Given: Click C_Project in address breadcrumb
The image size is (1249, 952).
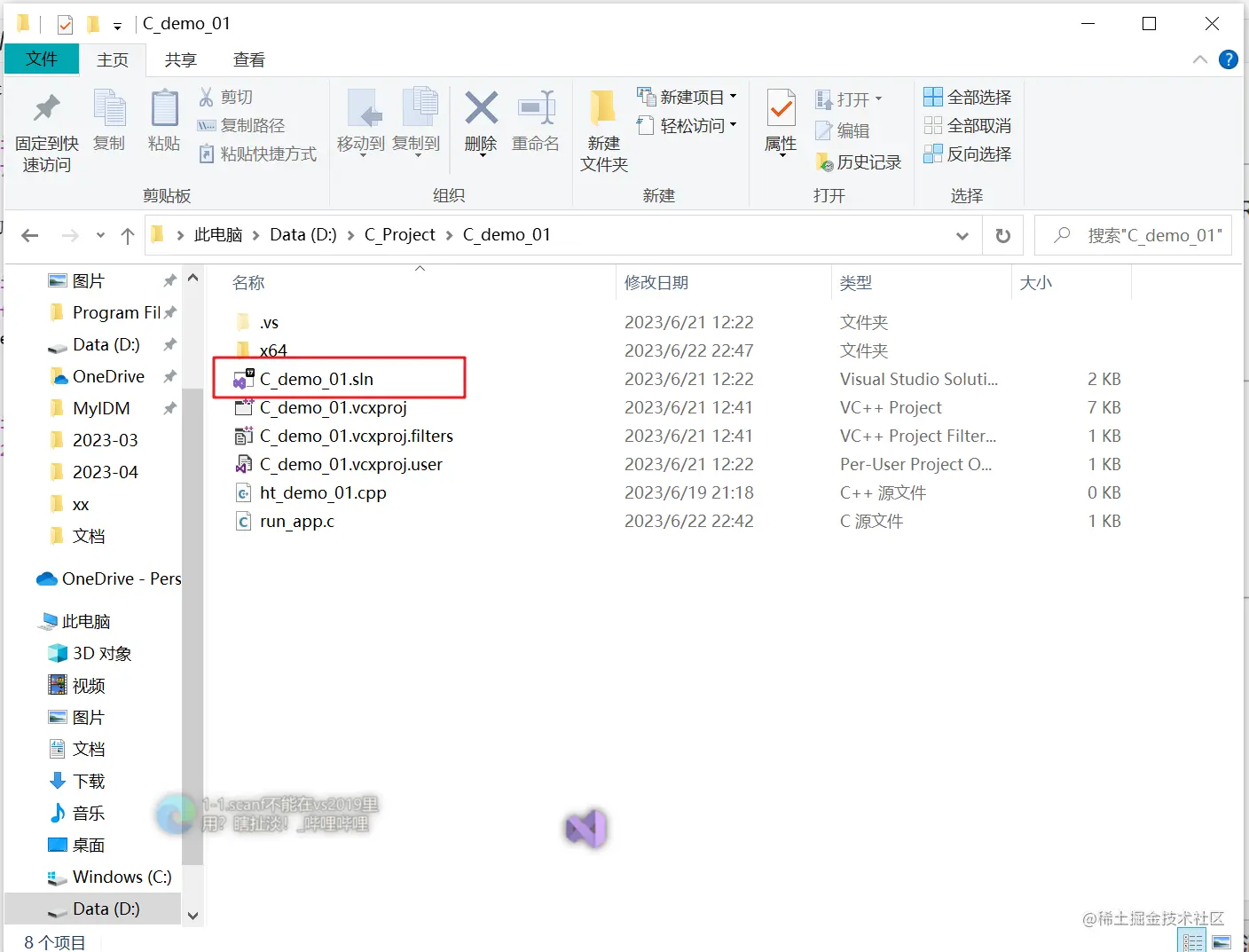Looking at the screenshot, I should (x=400, y=234).
